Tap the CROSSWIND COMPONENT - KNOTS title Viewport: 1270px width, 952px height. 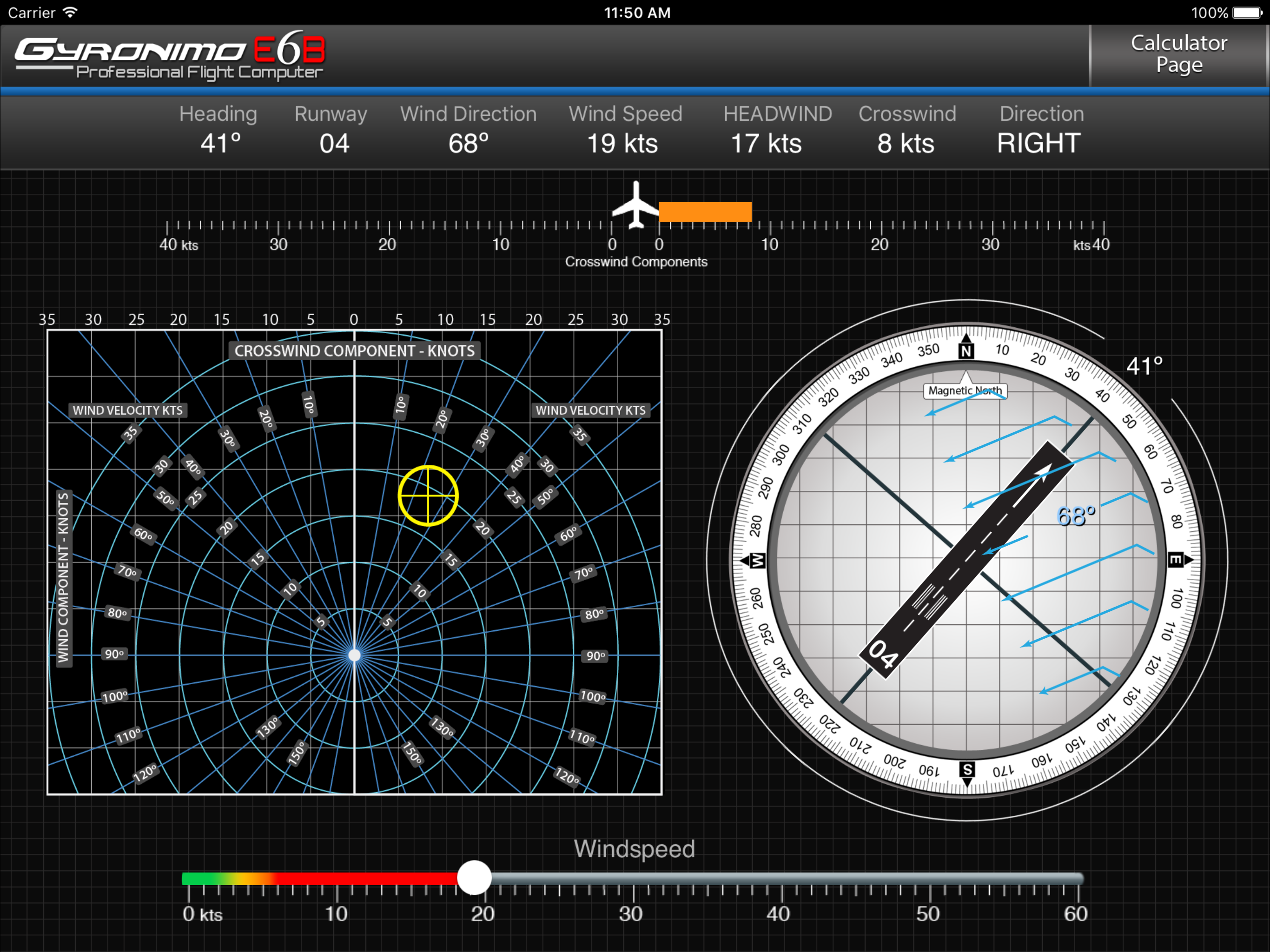pos(354,351)
